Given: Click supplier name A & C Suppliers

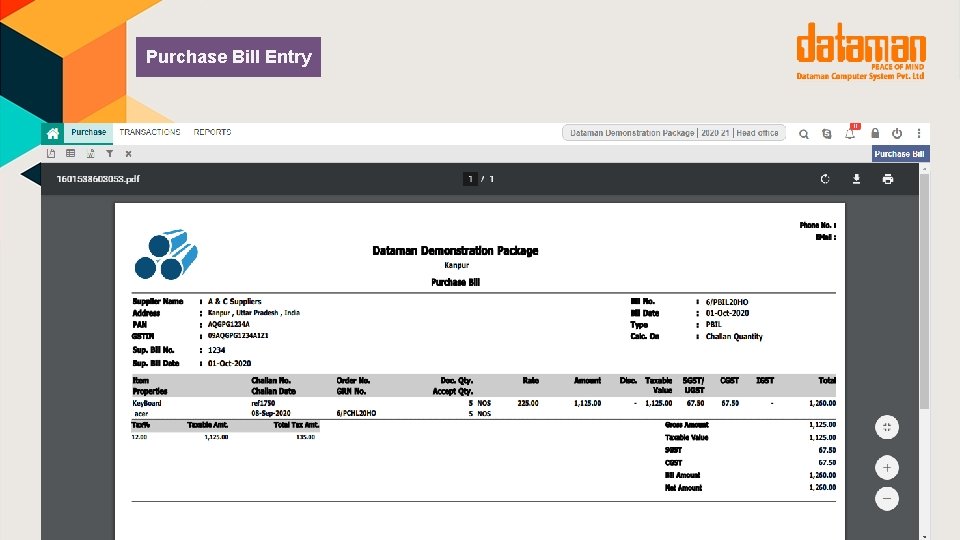Looking at the screenshot, I should 234,301.
